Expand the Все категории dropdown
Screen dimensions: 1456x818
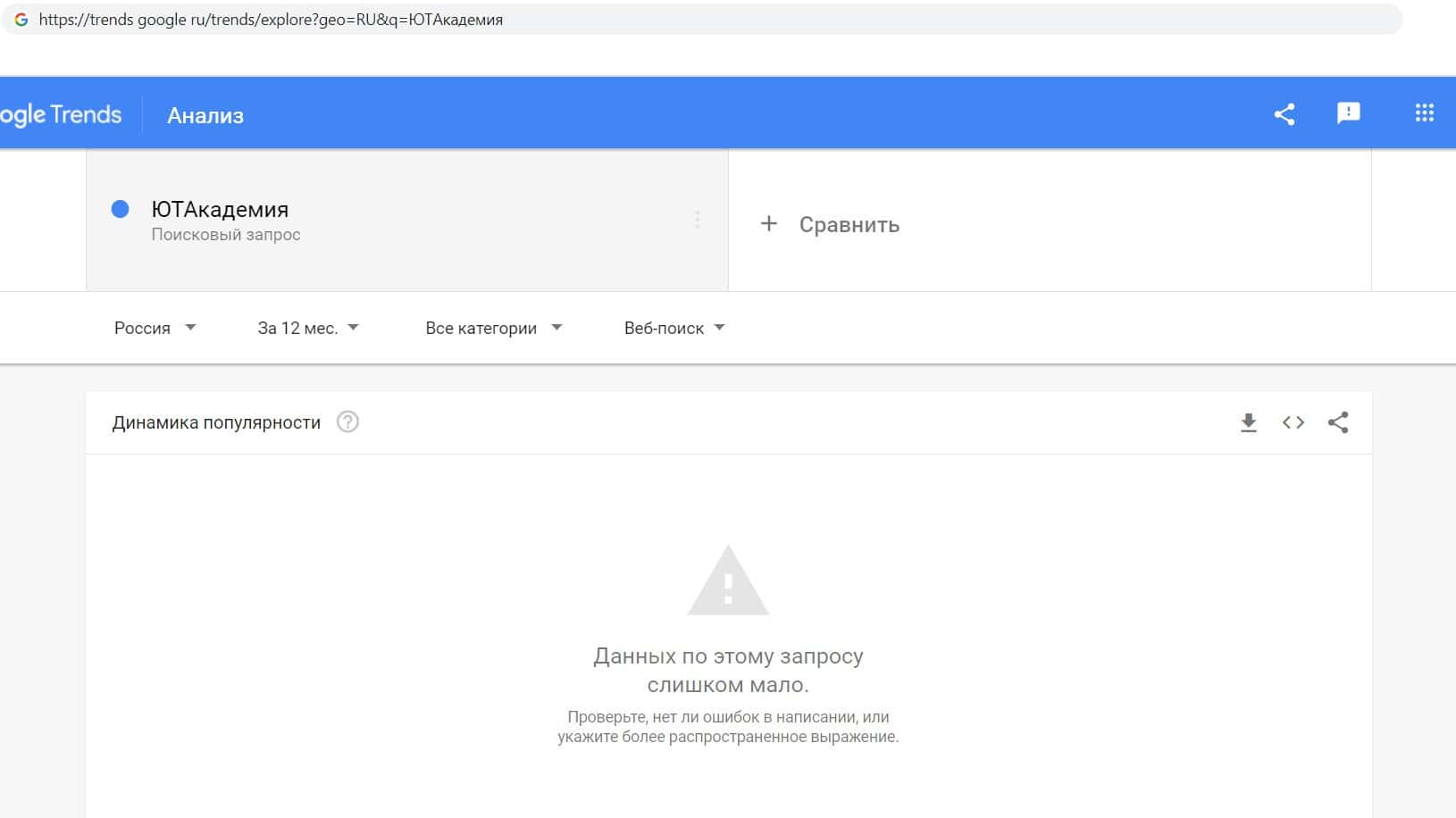coord(494,328)
